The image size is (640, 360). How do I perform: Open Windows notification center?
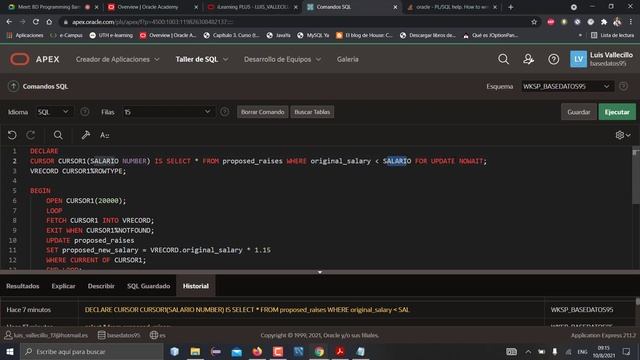(x=627, y=351)
